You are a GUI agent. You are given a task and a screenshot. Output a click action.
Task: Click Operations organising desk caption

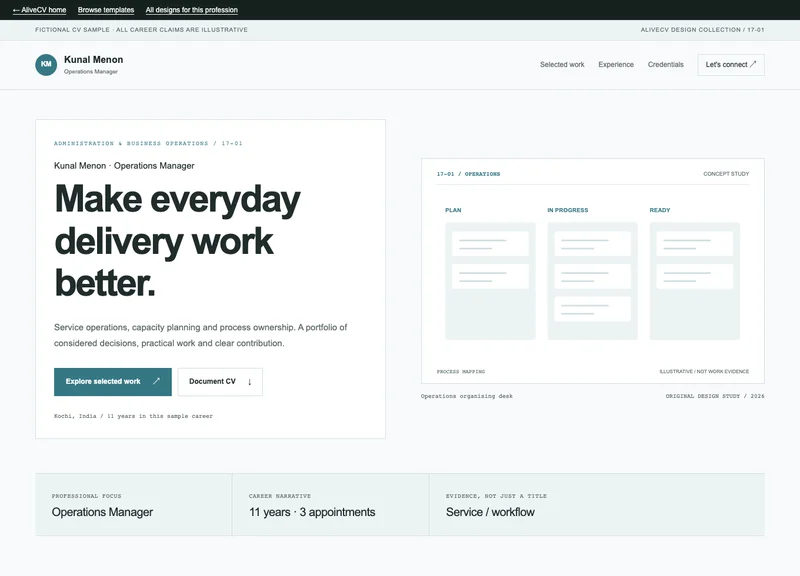point(467,396)
